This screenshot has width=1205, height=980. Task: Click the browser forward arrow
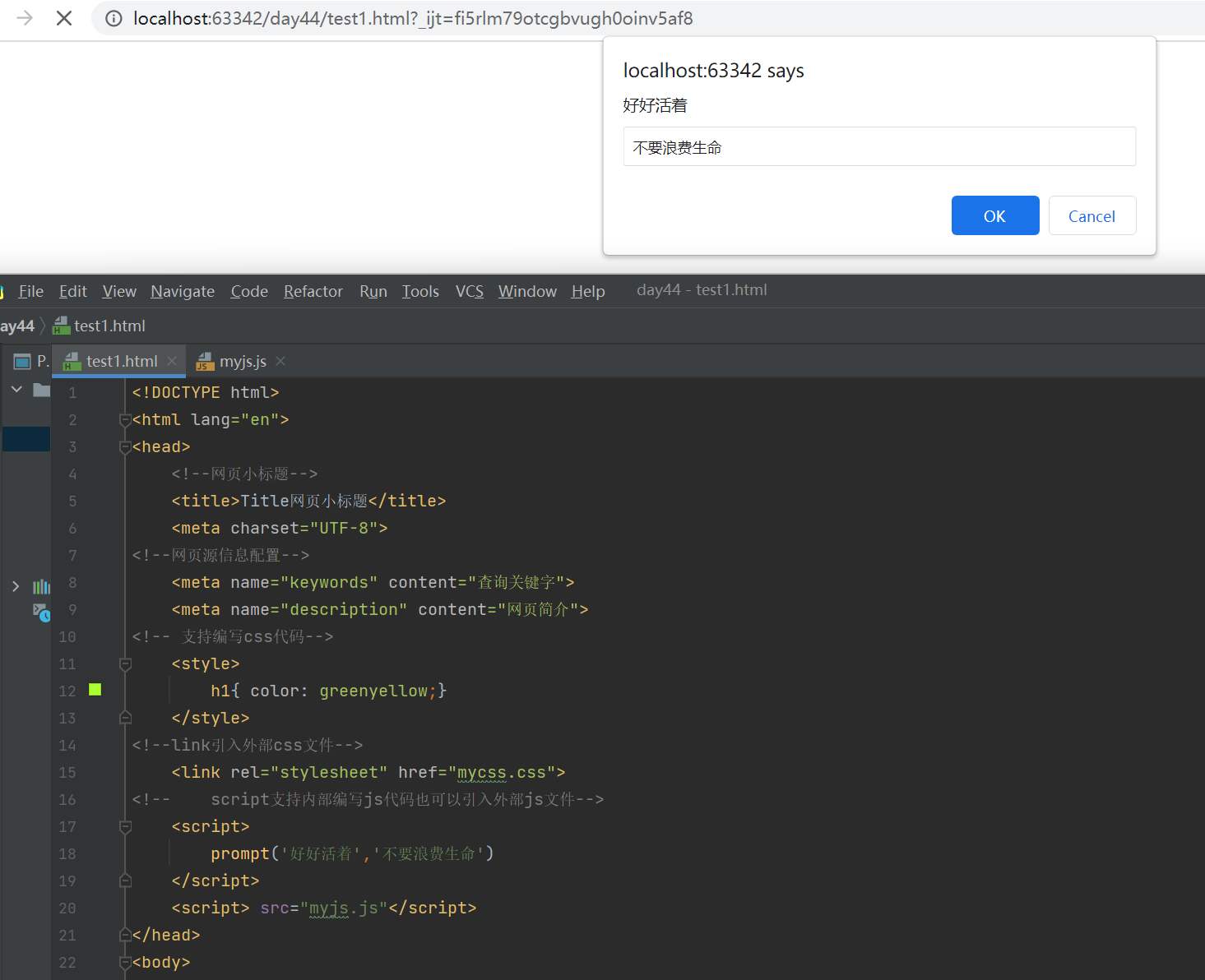[25, 18]
